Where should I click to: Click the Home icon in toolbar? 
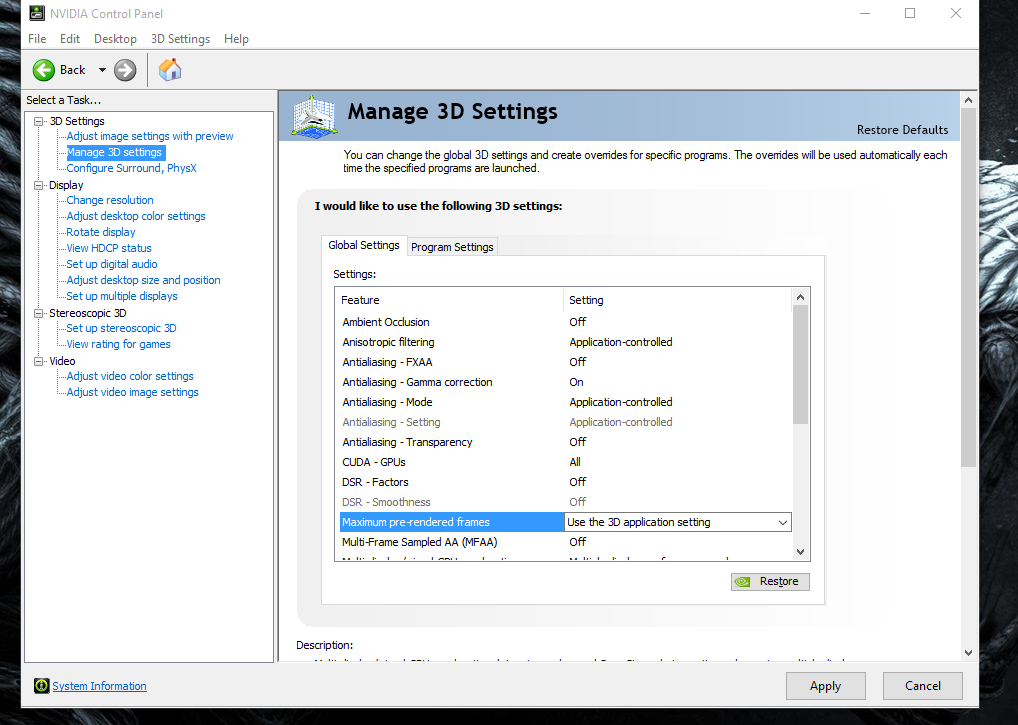click(x=170, y=69)
